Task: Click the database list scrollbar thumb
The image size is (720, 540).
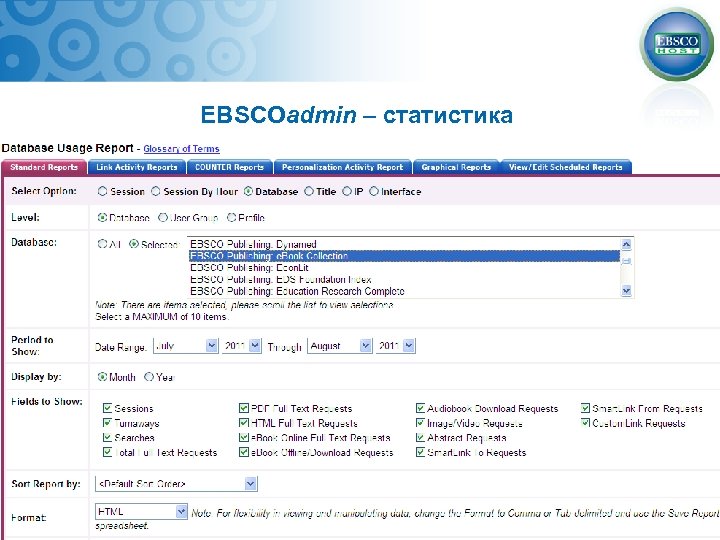Action: [626, 261]
